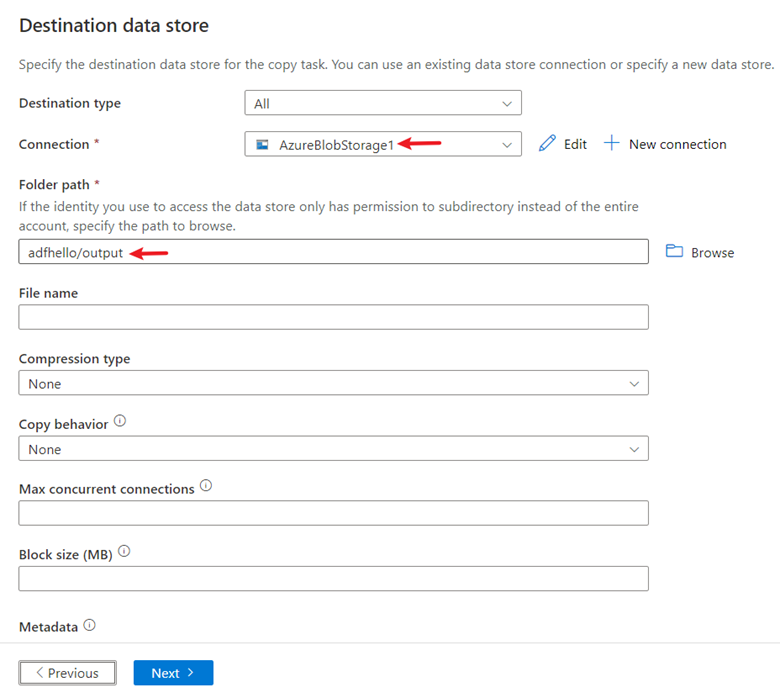Click the New connection link text
Viewport: 780px width, 698px height.
click(677, 144)
